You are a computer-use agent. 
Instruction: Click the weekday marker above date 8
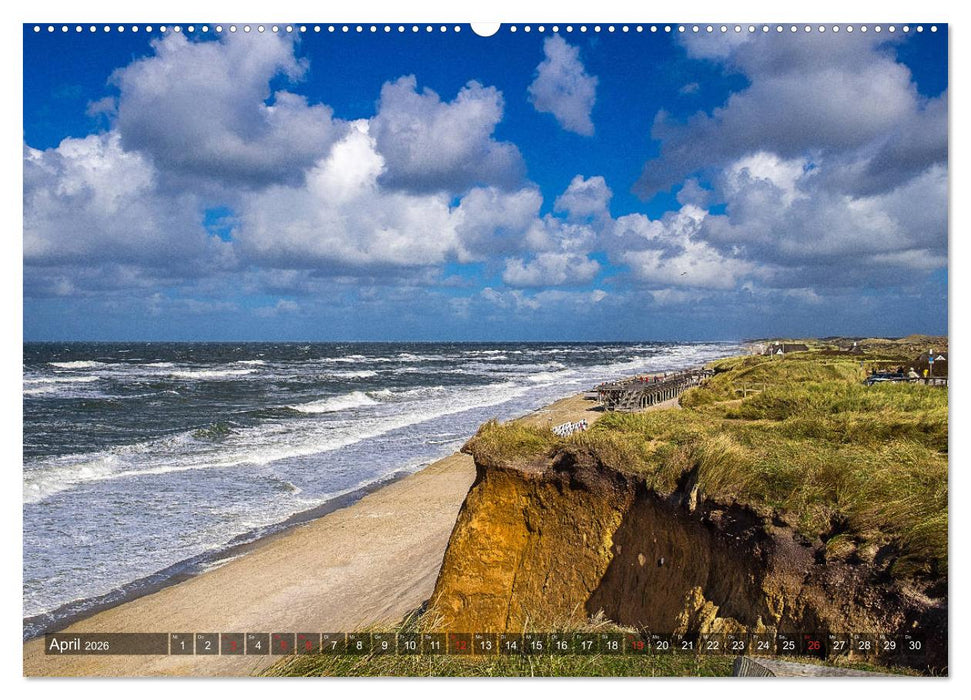pyautogui.click(x=352, y=636)
